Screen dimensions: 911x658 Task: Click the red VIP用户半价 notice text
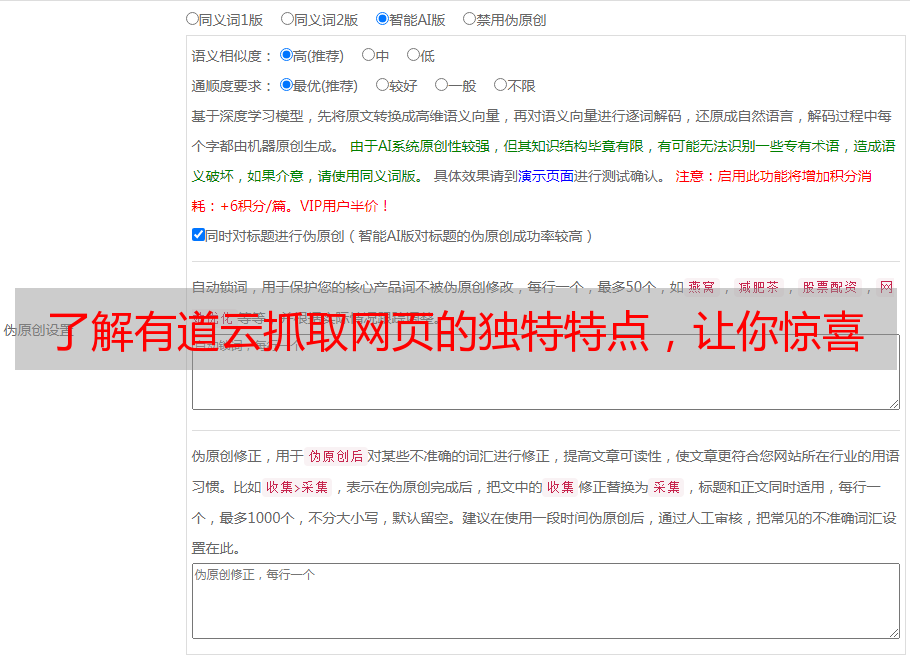point(345,206)
